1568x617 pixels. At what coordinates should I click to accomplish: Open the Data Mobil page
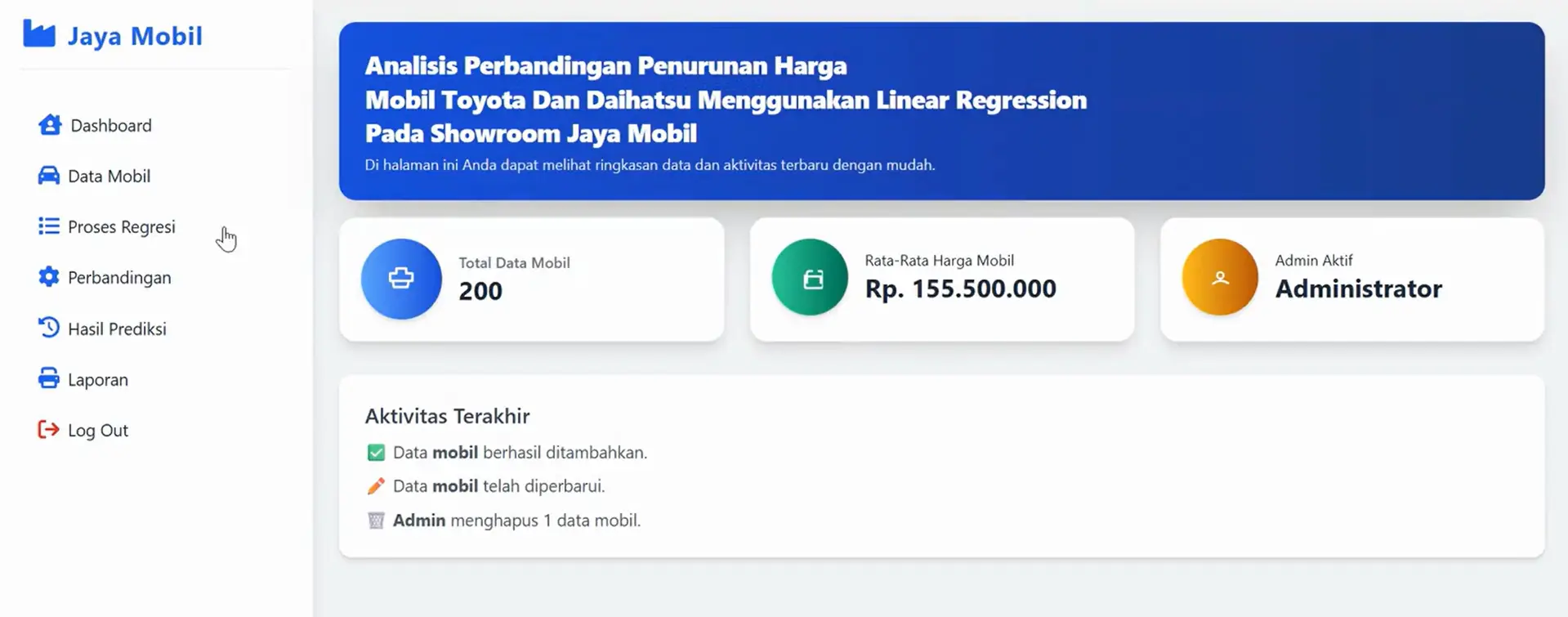[109, 175]
